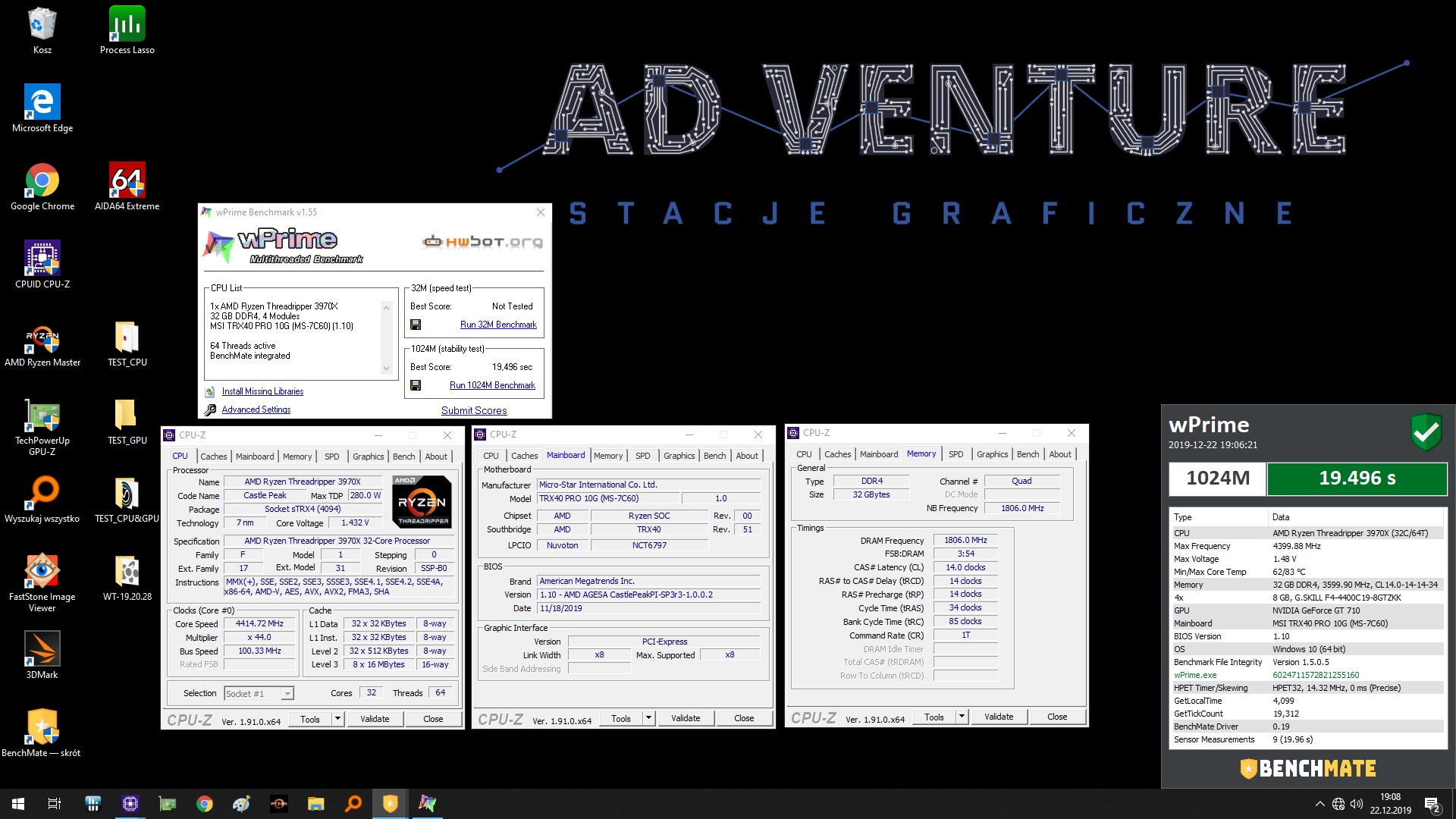Screen dimensions: 1456x819
Task: Click Validate in first CPU-Z window
Action: click(x=375, y=719)
